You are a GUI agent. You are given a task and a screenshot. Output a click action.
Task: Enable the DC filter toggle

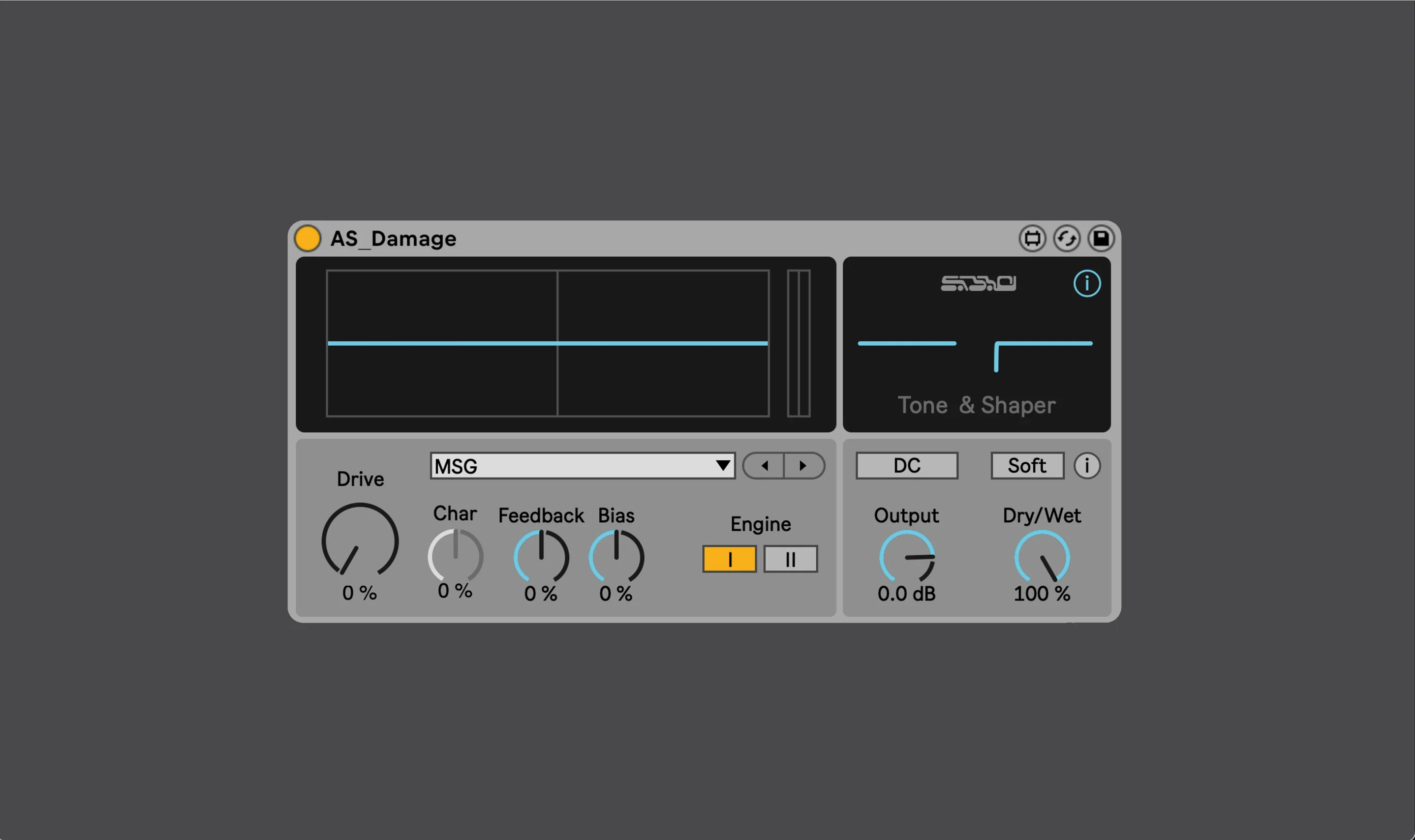click(907, 466)
